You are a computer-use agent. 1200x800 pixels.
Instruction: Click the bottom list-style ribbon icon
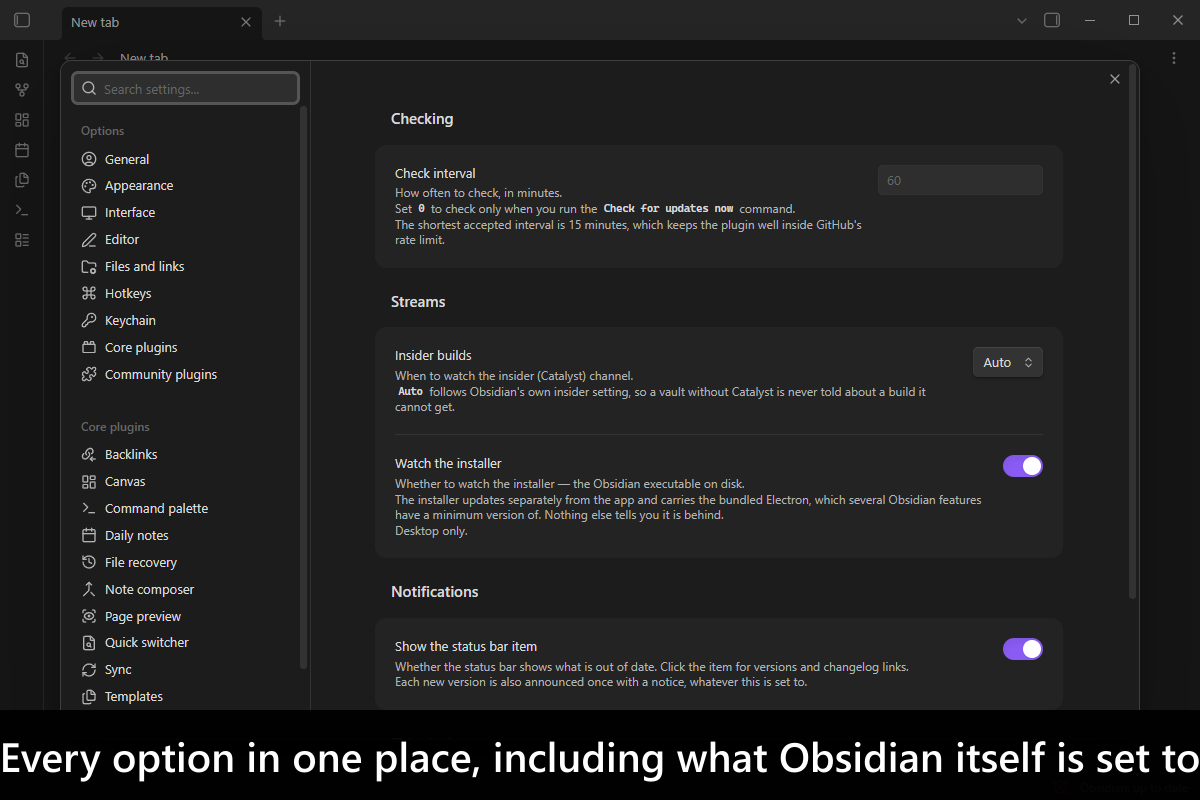click(x=22, y=240)
